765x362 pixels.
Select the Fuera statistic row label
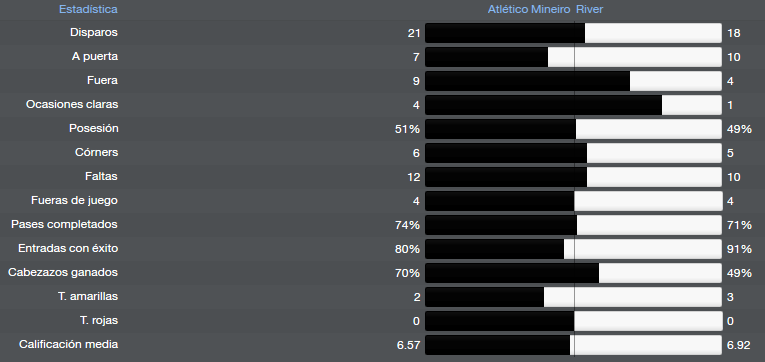pos(102,80)
